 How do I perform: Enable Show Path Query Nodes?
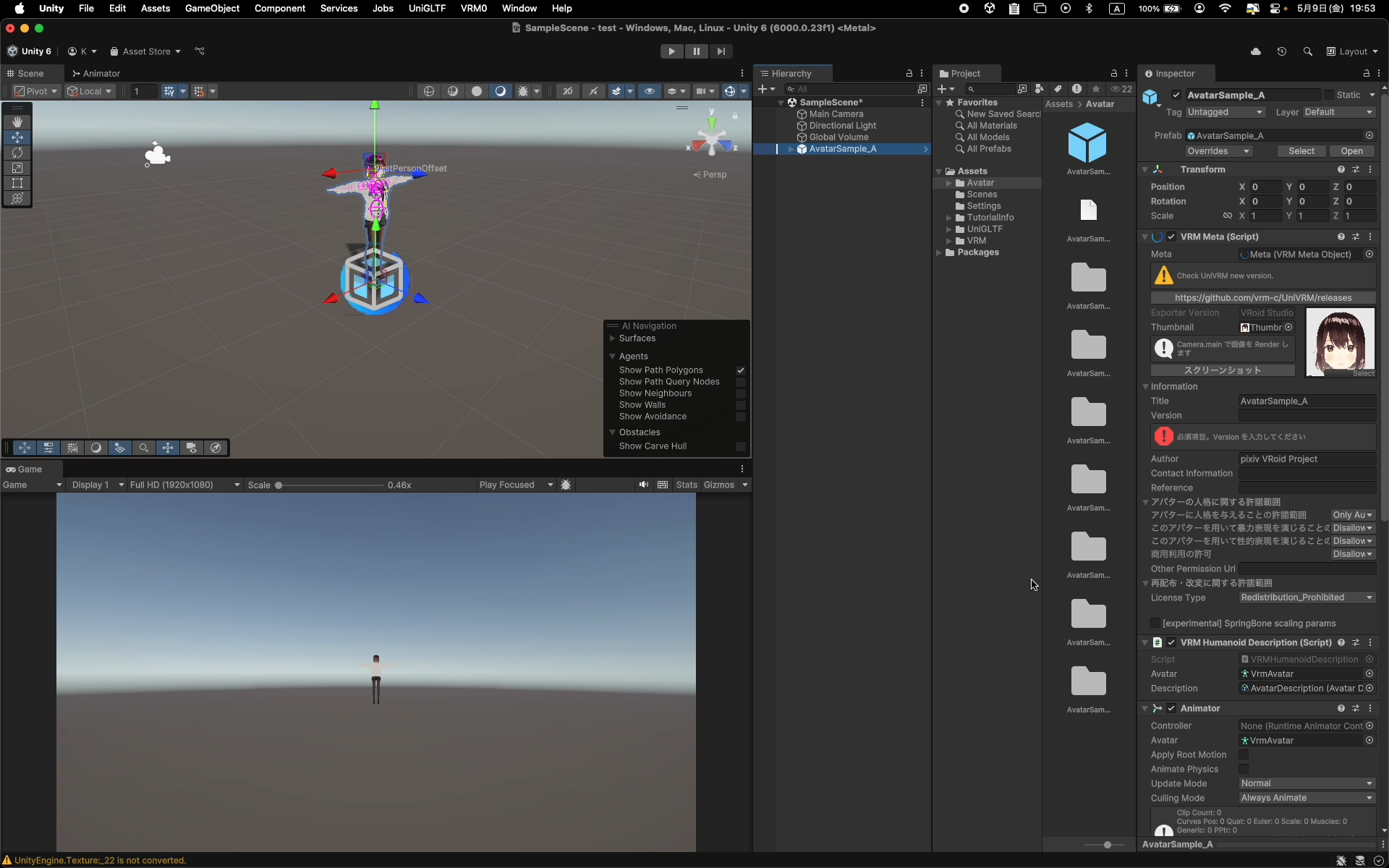(x=741, y=382)
